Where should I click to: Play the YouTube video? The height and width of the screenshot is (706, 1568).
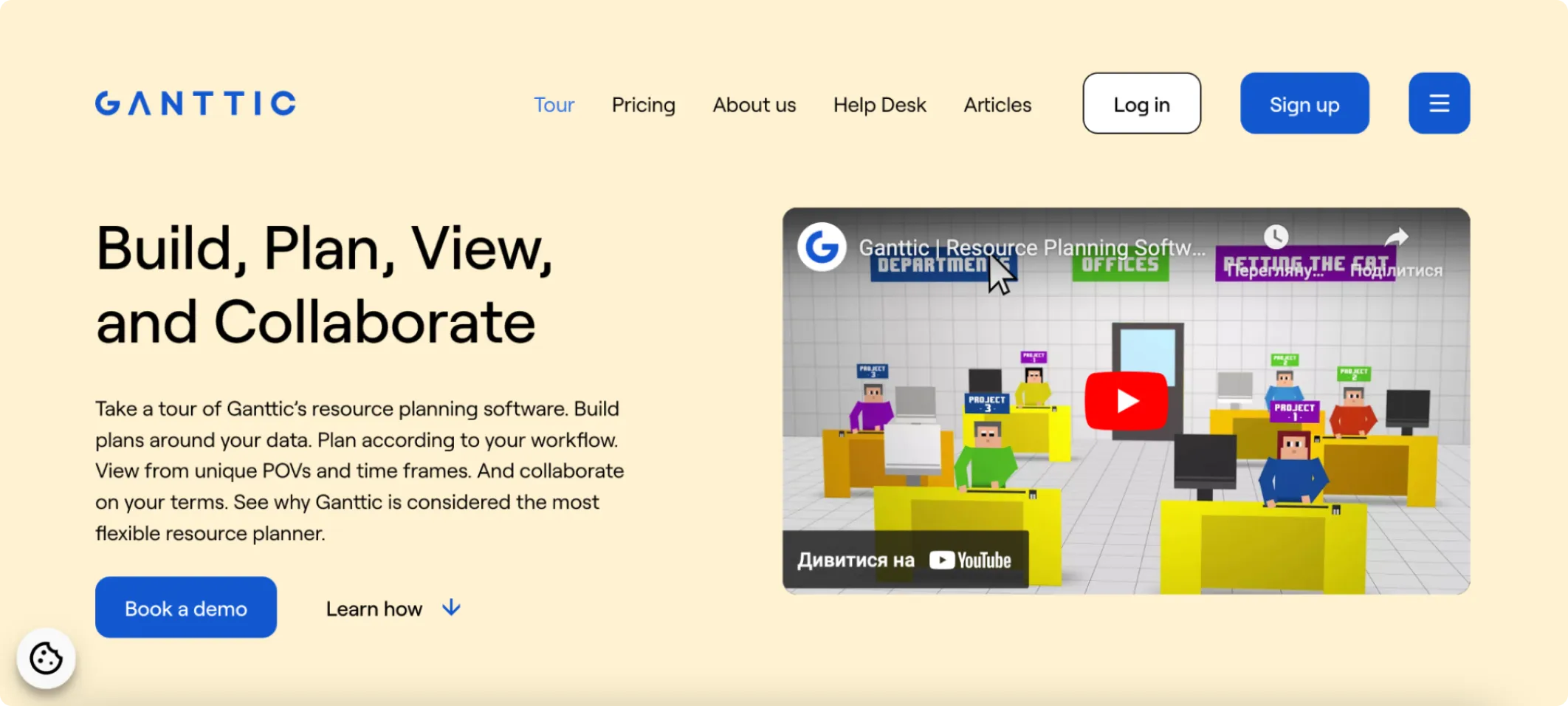pyautogui.click(x=1126, y=401)
